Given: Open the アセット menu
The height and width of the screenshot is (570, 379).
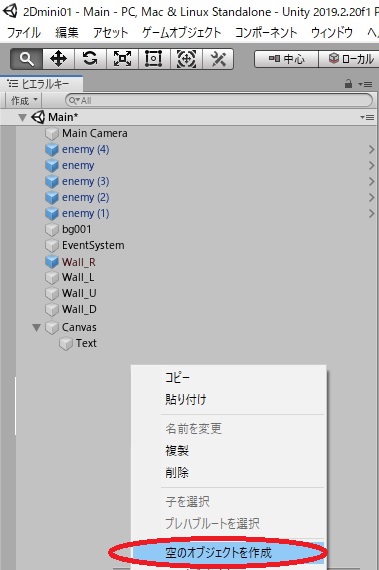Looking at the screenshot, I should pos(110,33).
